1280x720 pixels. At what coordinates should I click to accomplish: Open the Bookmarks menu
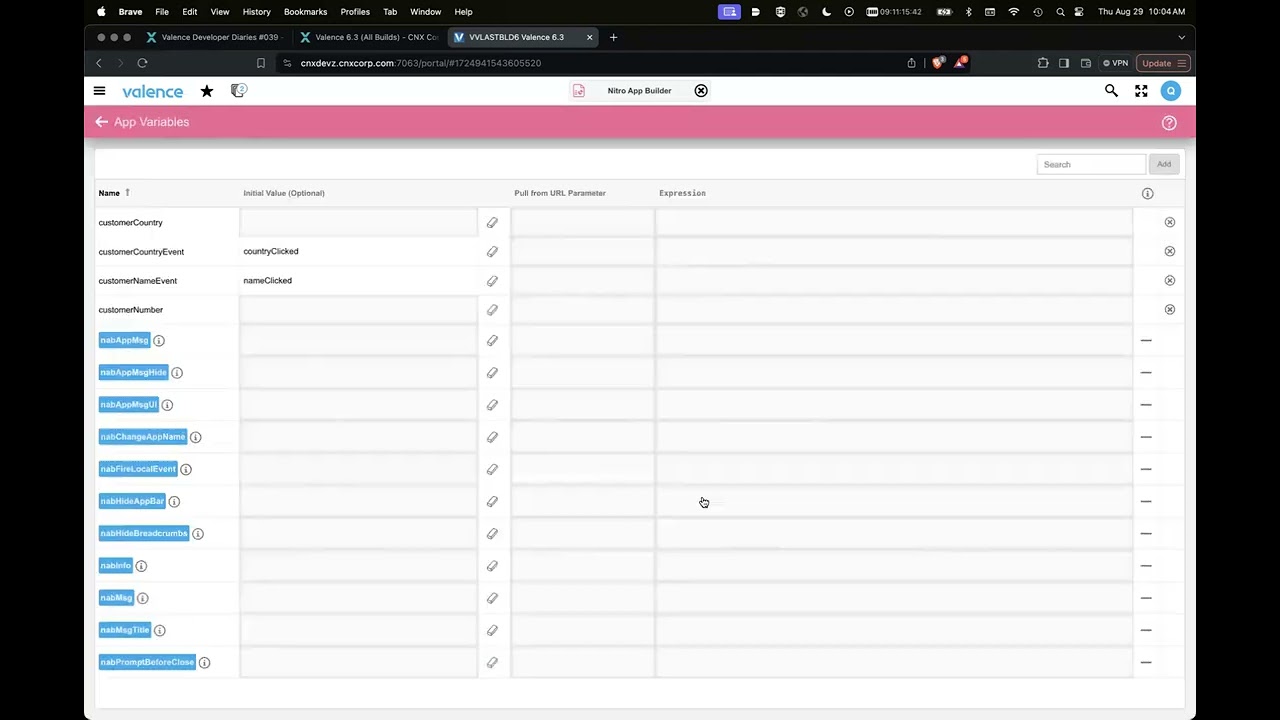305,12
